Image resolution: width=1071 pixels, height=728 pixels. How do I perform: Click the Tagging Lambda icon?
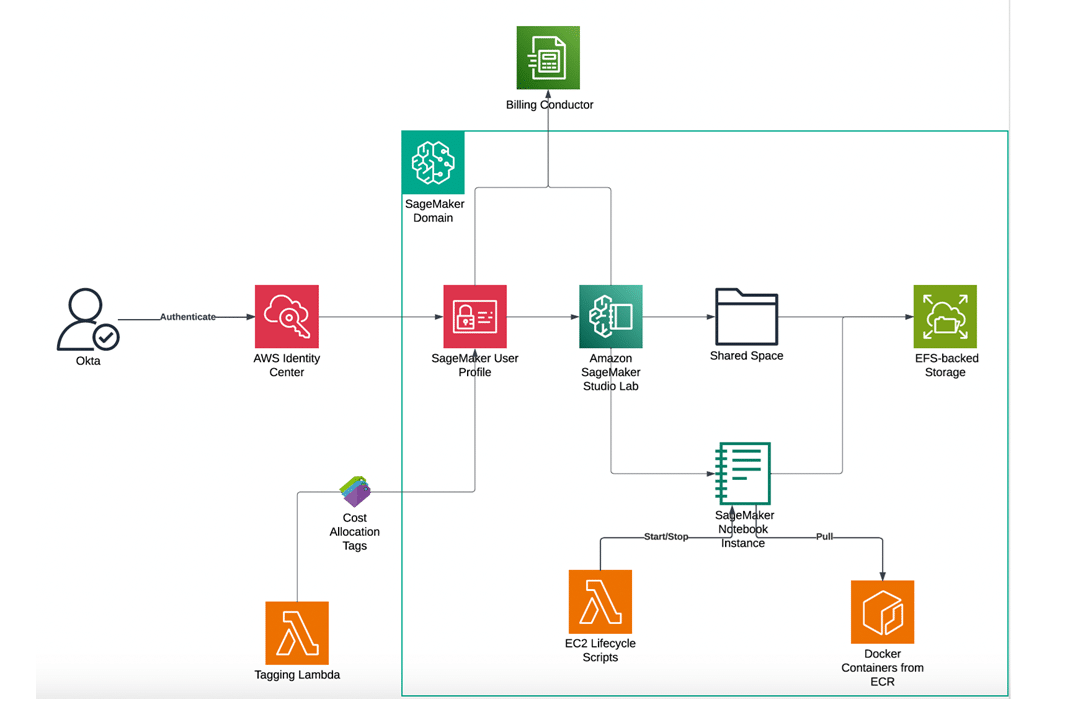point(297,632)
